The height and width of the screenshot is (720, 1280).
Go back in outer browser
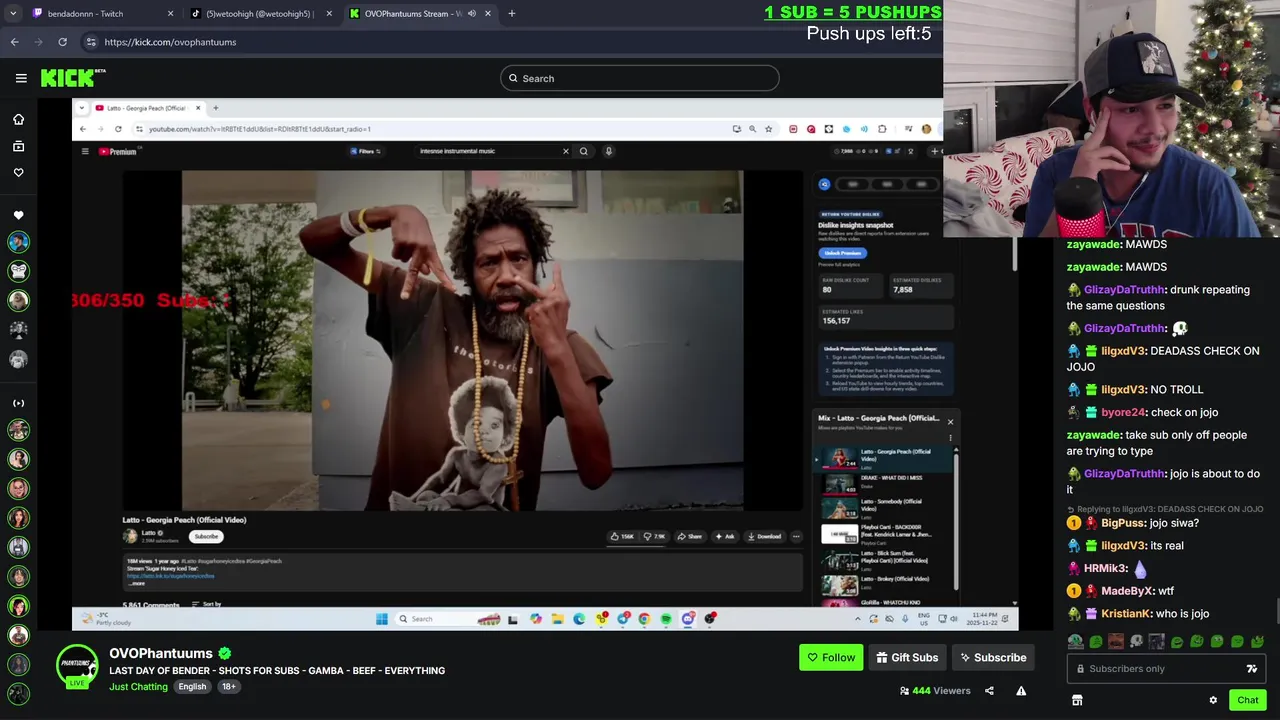[x=14, y=42]
